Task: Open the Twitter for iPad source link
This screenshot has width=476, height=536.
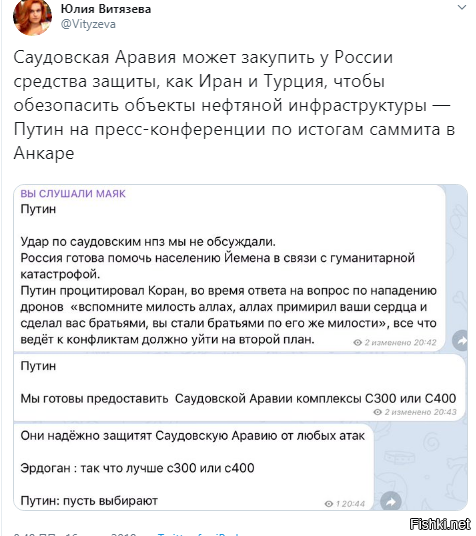Action: click(x=198, y=534)
